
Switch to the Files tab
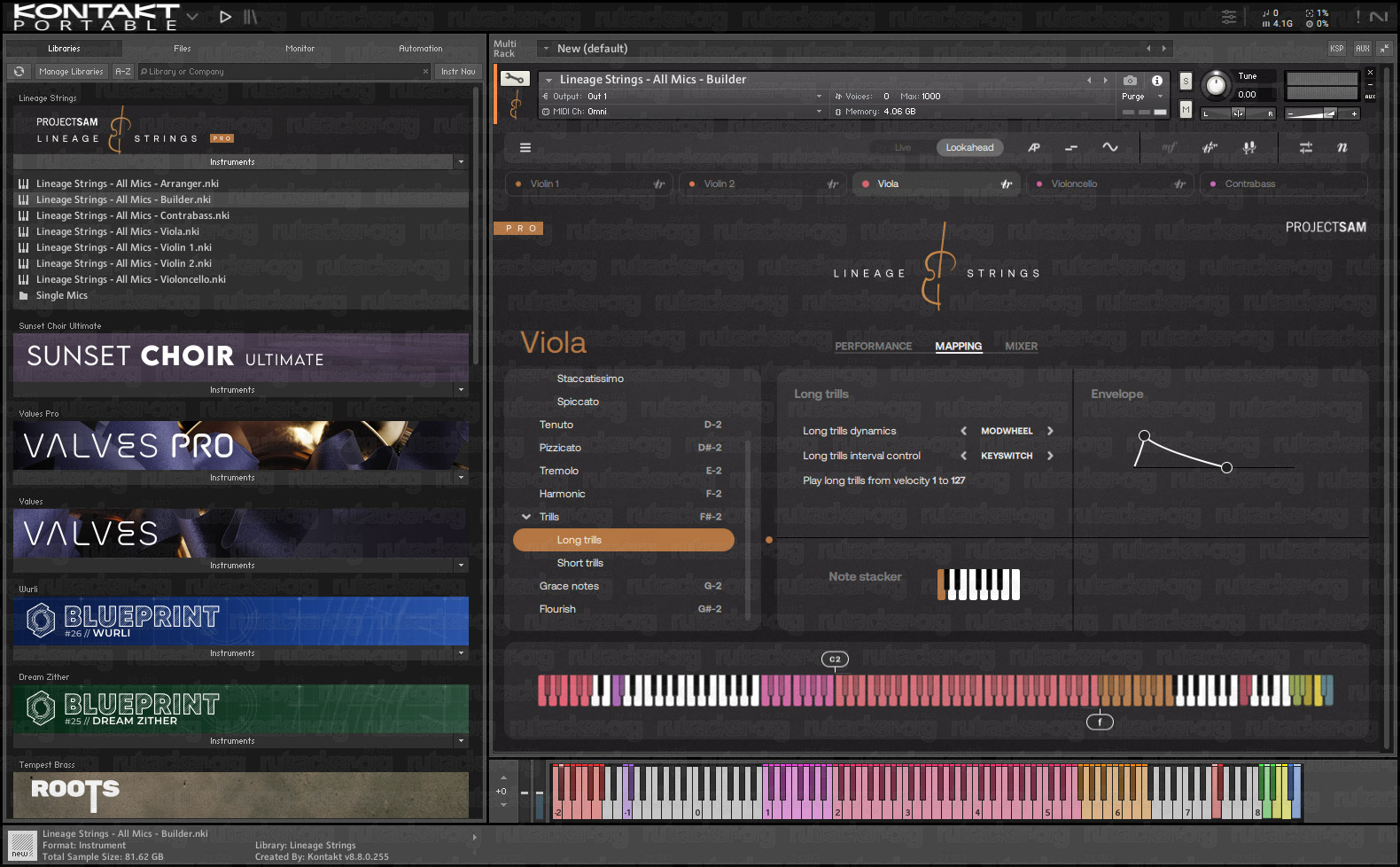point(183,49)
